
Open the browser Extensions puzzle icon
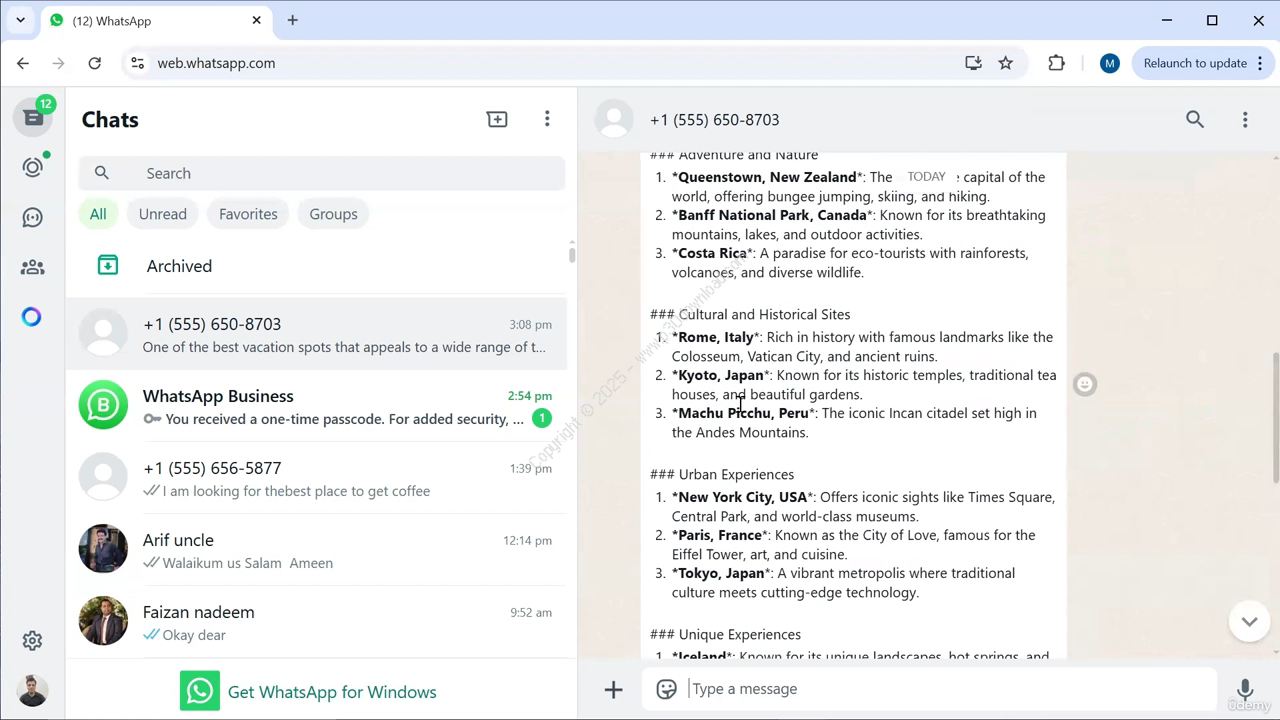1056,63
